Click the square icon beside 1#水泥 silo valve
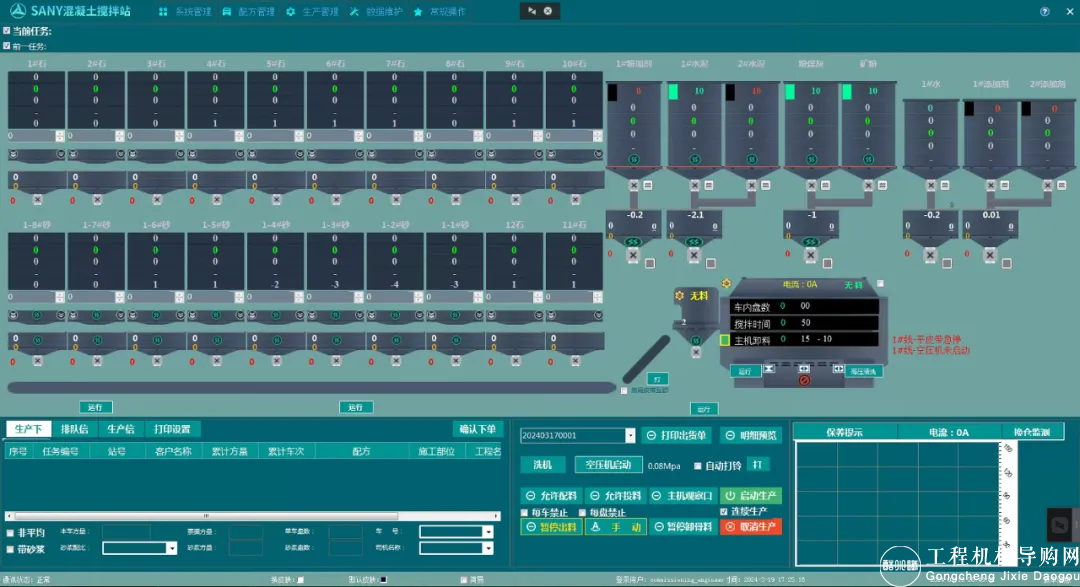1080x587 pixels. point(709,185)
